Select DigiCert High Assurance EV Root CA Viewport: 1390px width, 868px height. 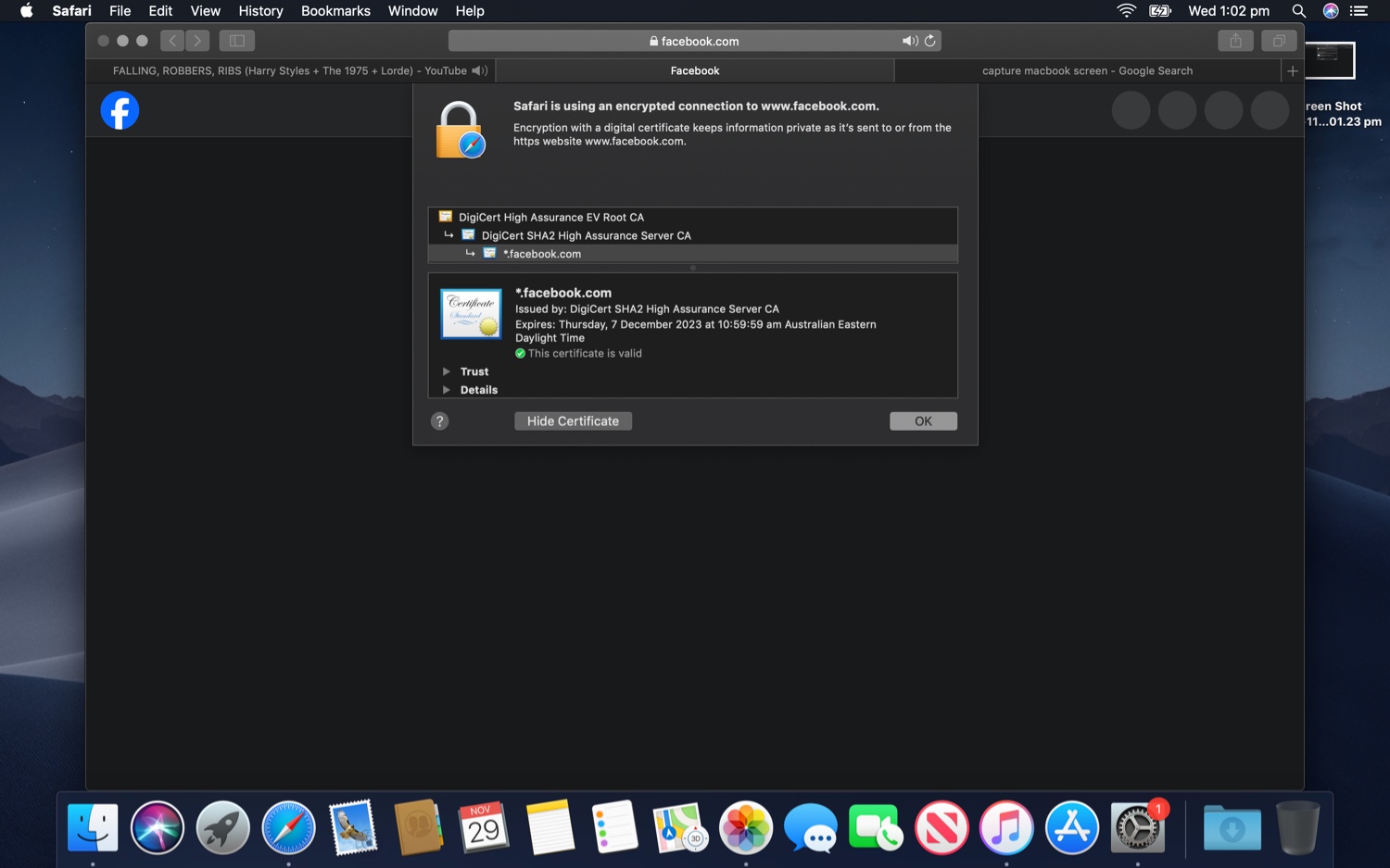(x=692, y=217)
